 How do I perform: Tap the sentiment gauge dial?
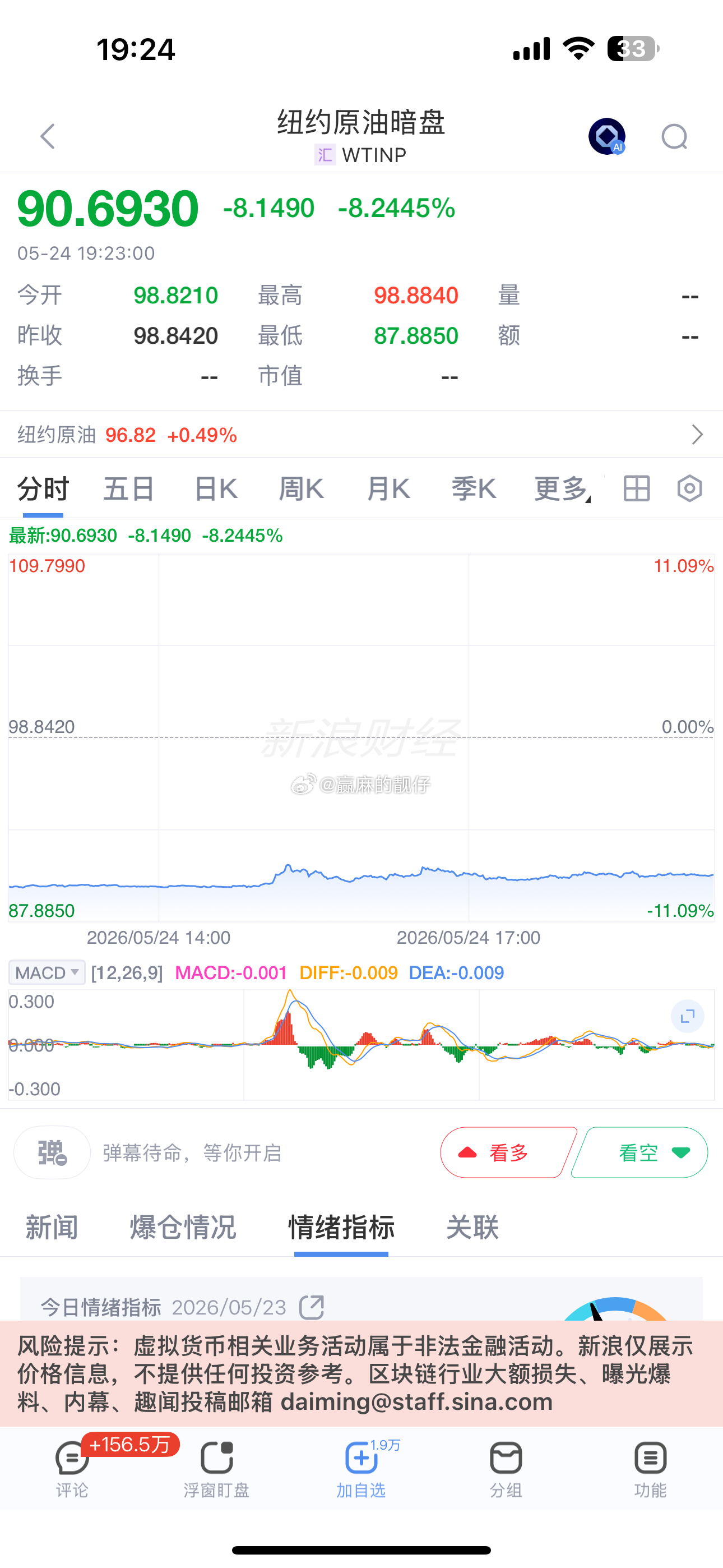[x=615, y=1309]
